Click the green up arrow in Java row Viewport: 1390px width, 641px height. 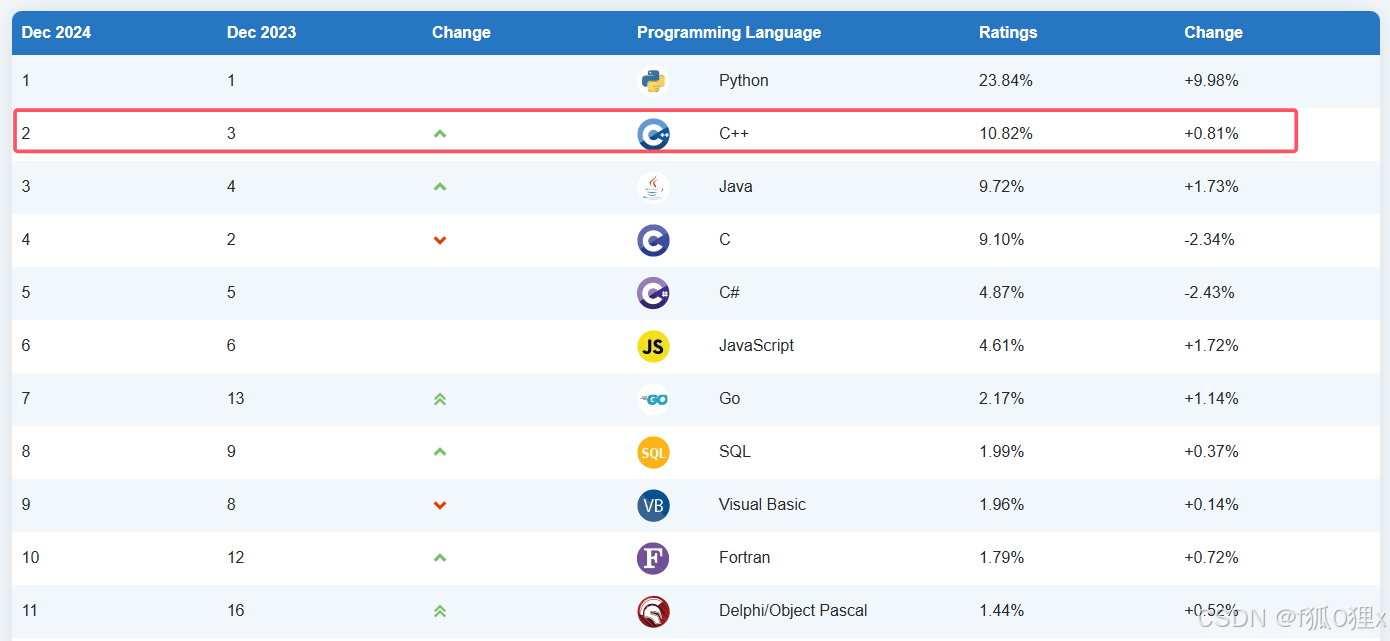439,186
